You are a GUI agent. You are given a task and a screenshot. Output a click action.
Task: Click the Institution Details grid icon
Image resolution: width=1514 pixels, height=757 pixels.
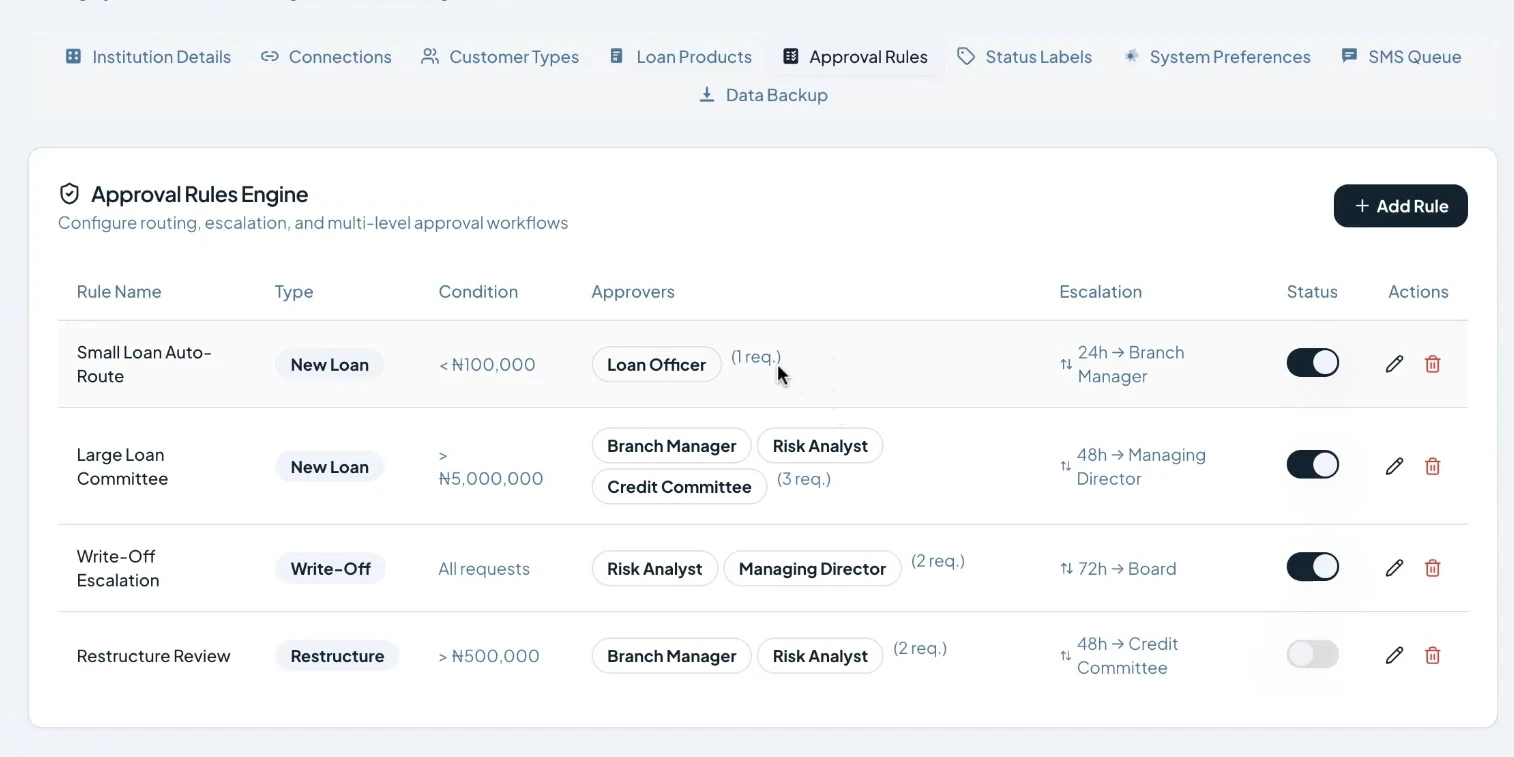pyautogui.click(x=73, y=56)
